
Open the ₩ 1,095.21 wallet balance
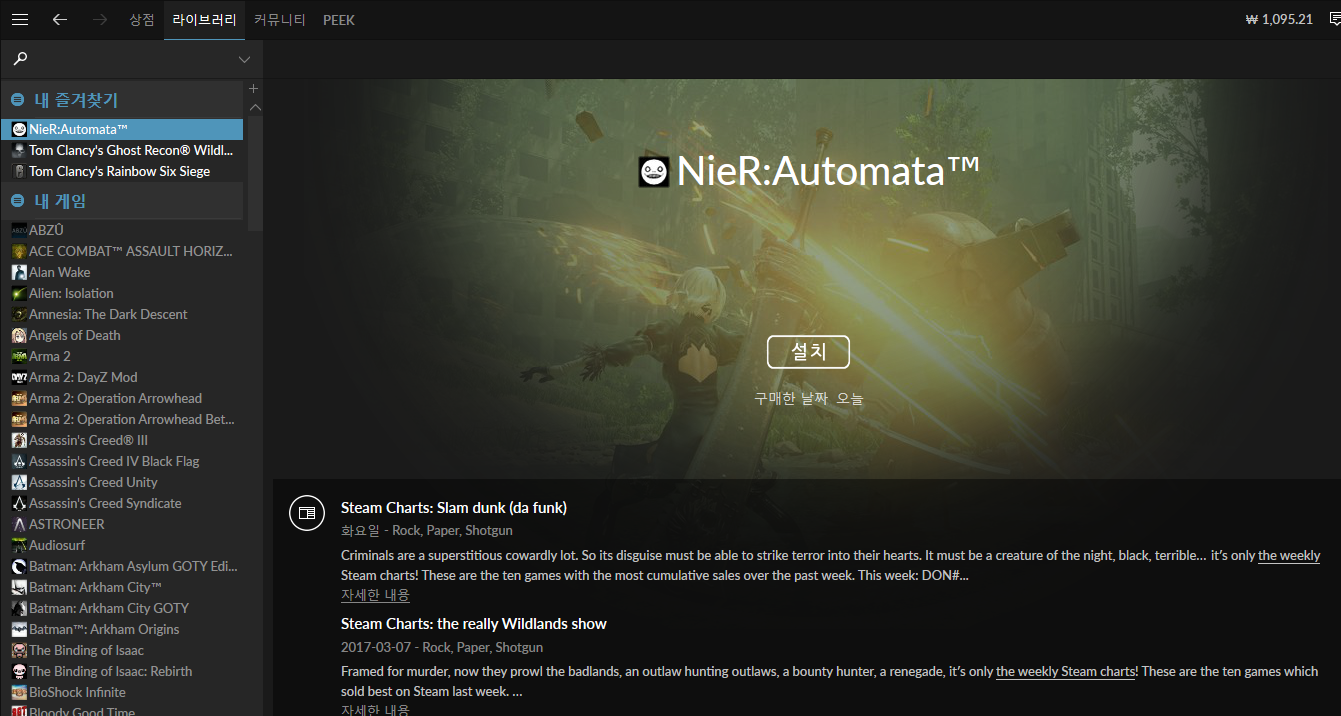1279,19
